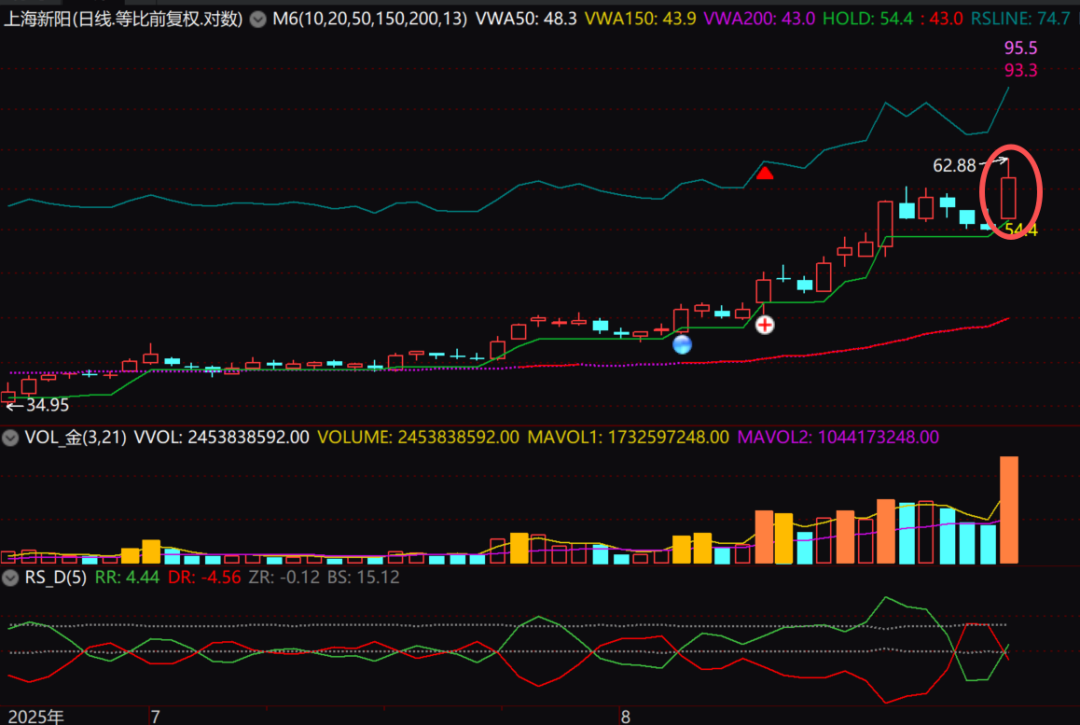1080x725 pixels.
Task: Click the month 8 axis marker
Action: click(625, 717)
